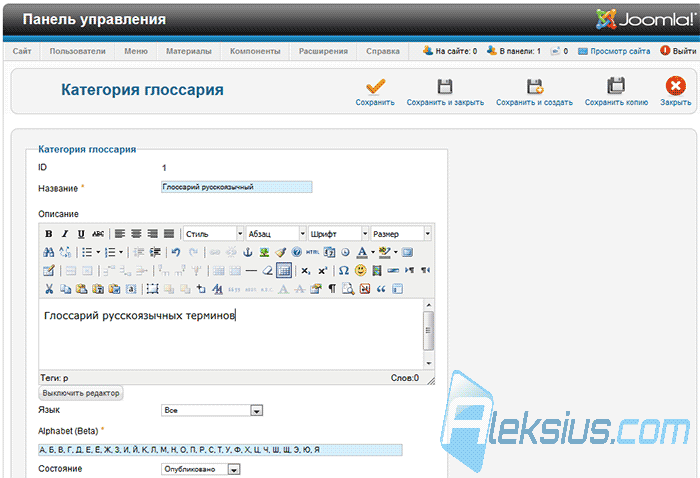Insert an image via the tree icon
700x478 pixels.
click(264, 252)
